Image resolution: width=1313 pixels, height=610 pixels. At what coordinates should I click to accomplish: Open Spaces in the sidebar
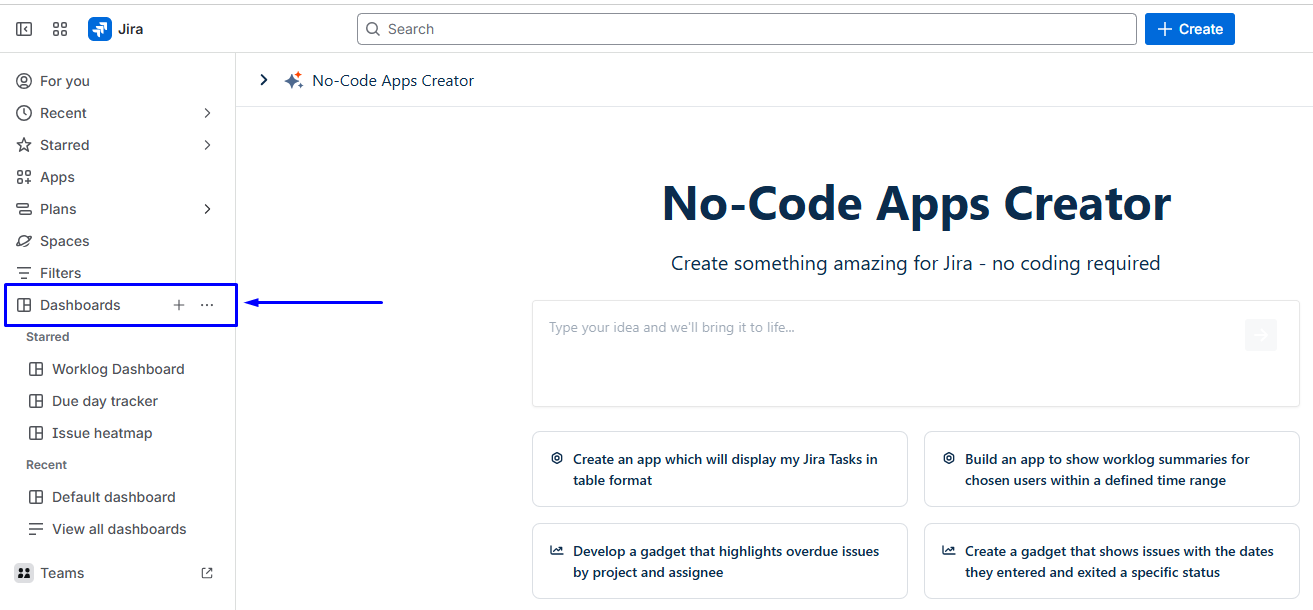click(x=64, y=241)
